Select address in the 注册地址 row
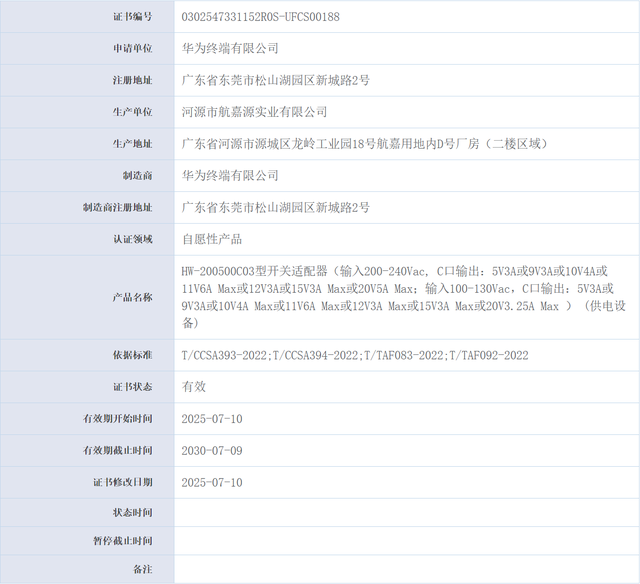This screenshot has height=584, width=640. 276,80
